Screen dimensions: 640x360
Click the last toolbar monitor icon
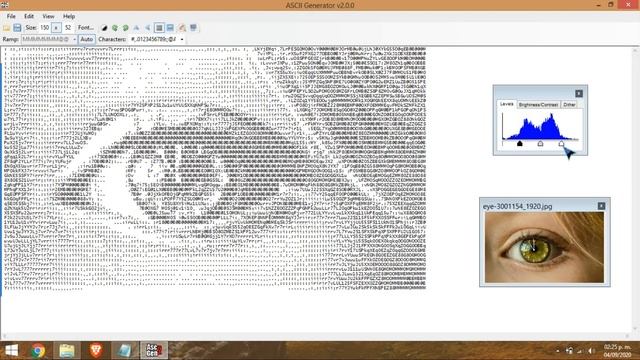tap(193, 28)
